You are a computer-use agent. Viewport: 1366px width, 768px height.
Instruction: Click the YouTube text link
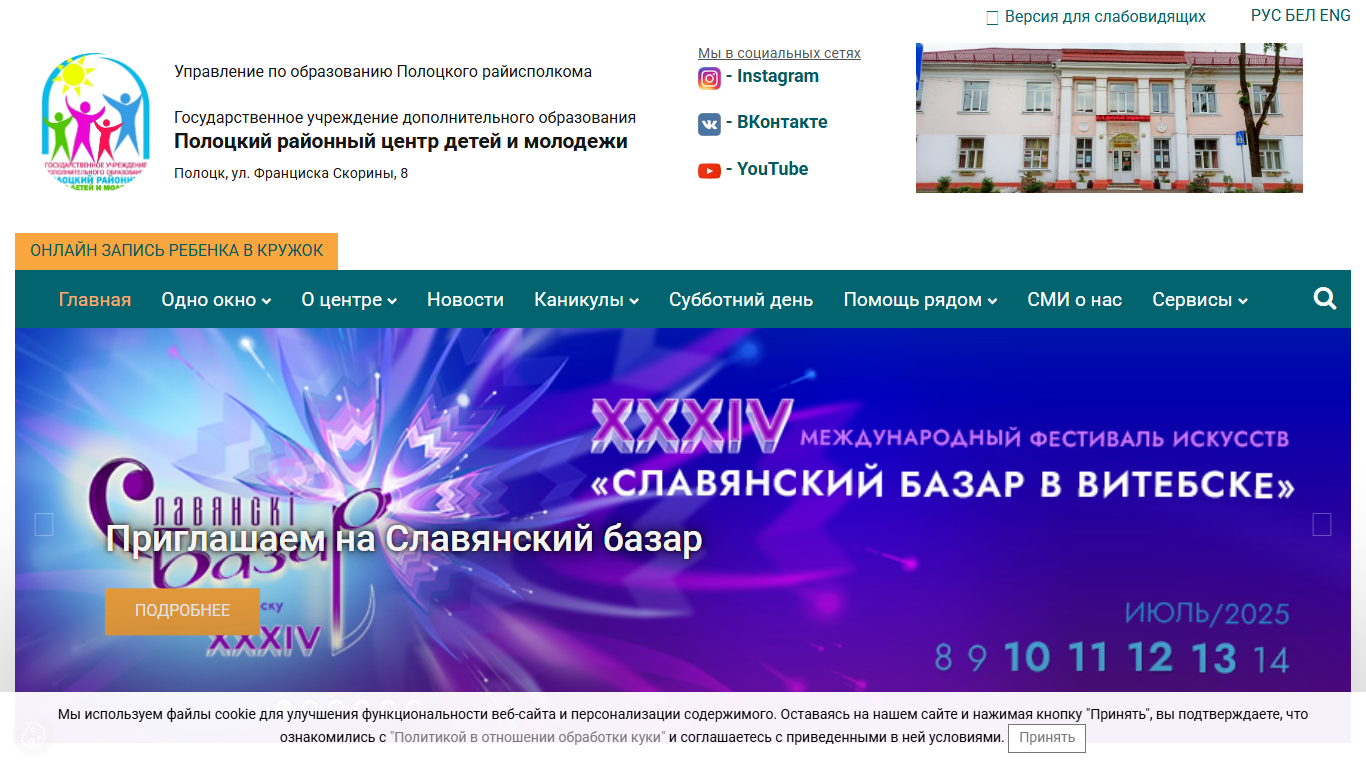tap(773, 169)
